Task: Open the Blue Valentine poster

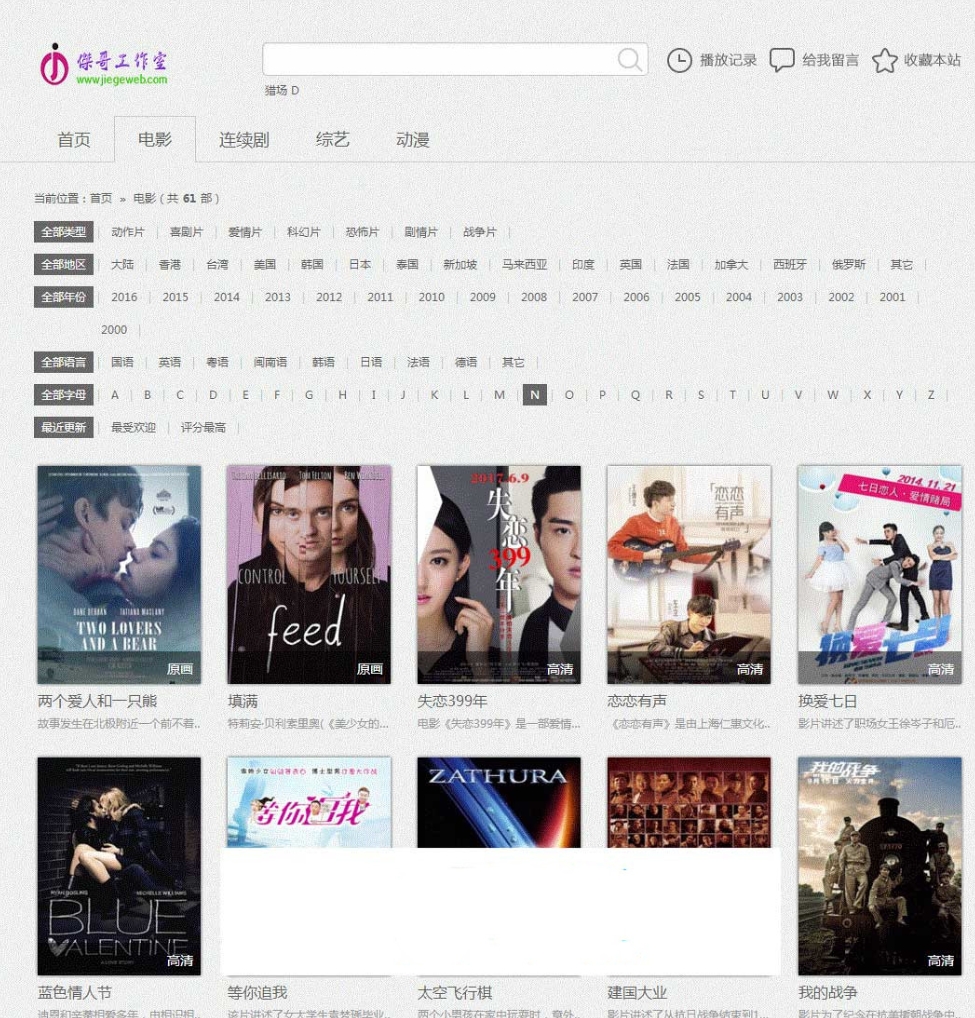Action: coord(119,865)
